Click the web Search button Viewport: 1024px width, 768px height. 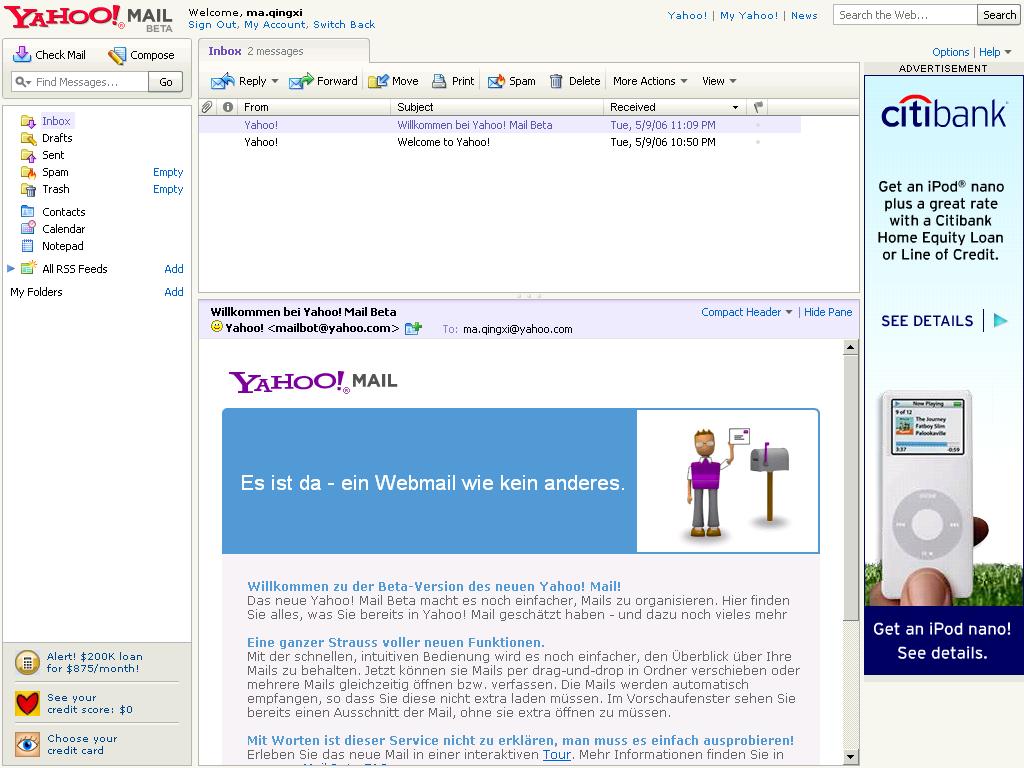pos(999,15)
